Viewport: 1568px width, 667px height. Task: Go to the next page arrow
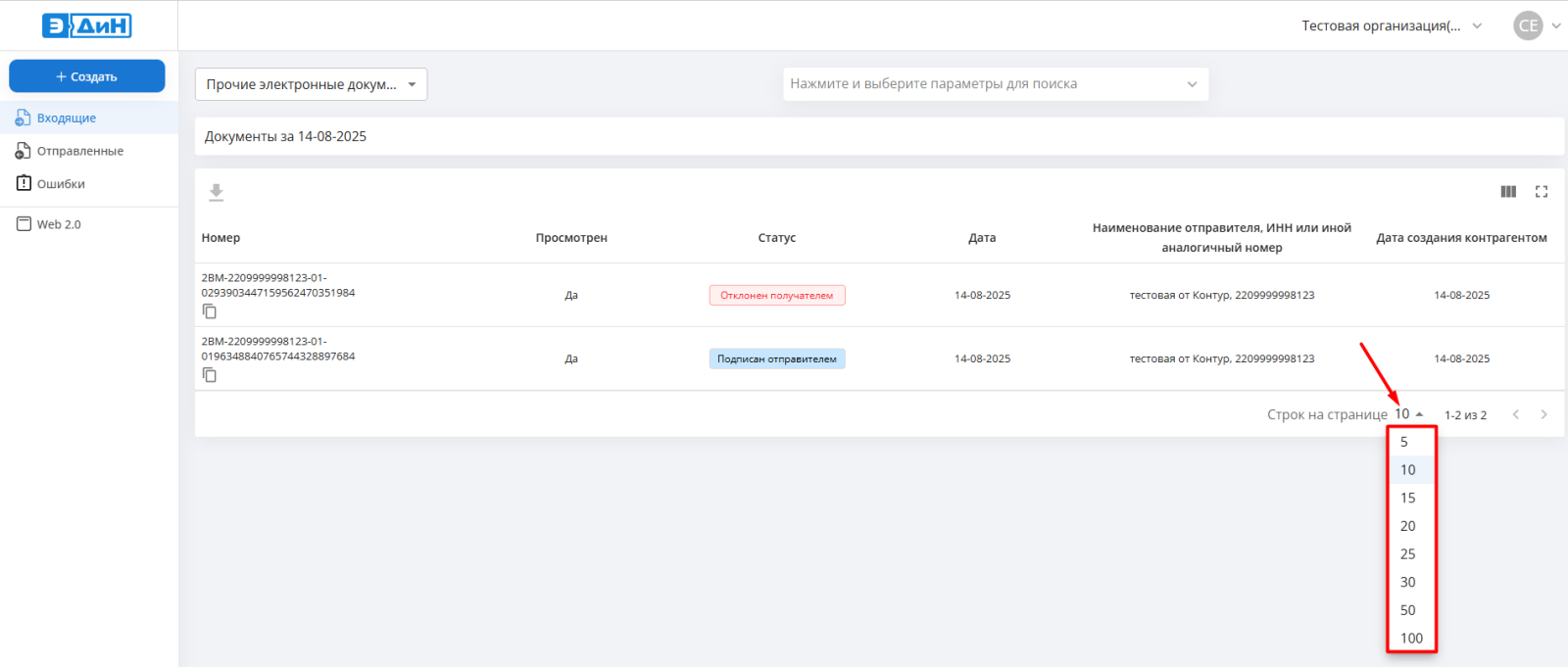click(x=1543, y=414)
